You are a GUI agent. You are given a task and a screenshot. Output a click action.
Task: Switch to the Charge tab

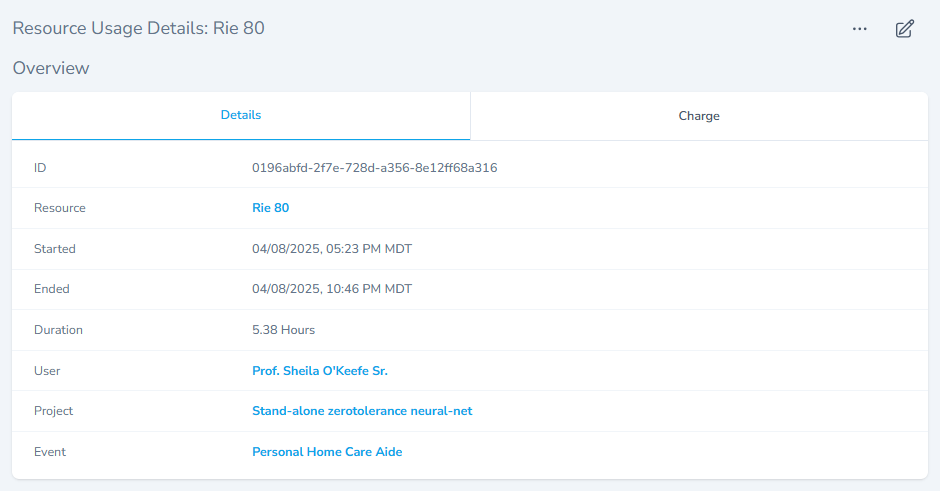click(x=699, y=116)
